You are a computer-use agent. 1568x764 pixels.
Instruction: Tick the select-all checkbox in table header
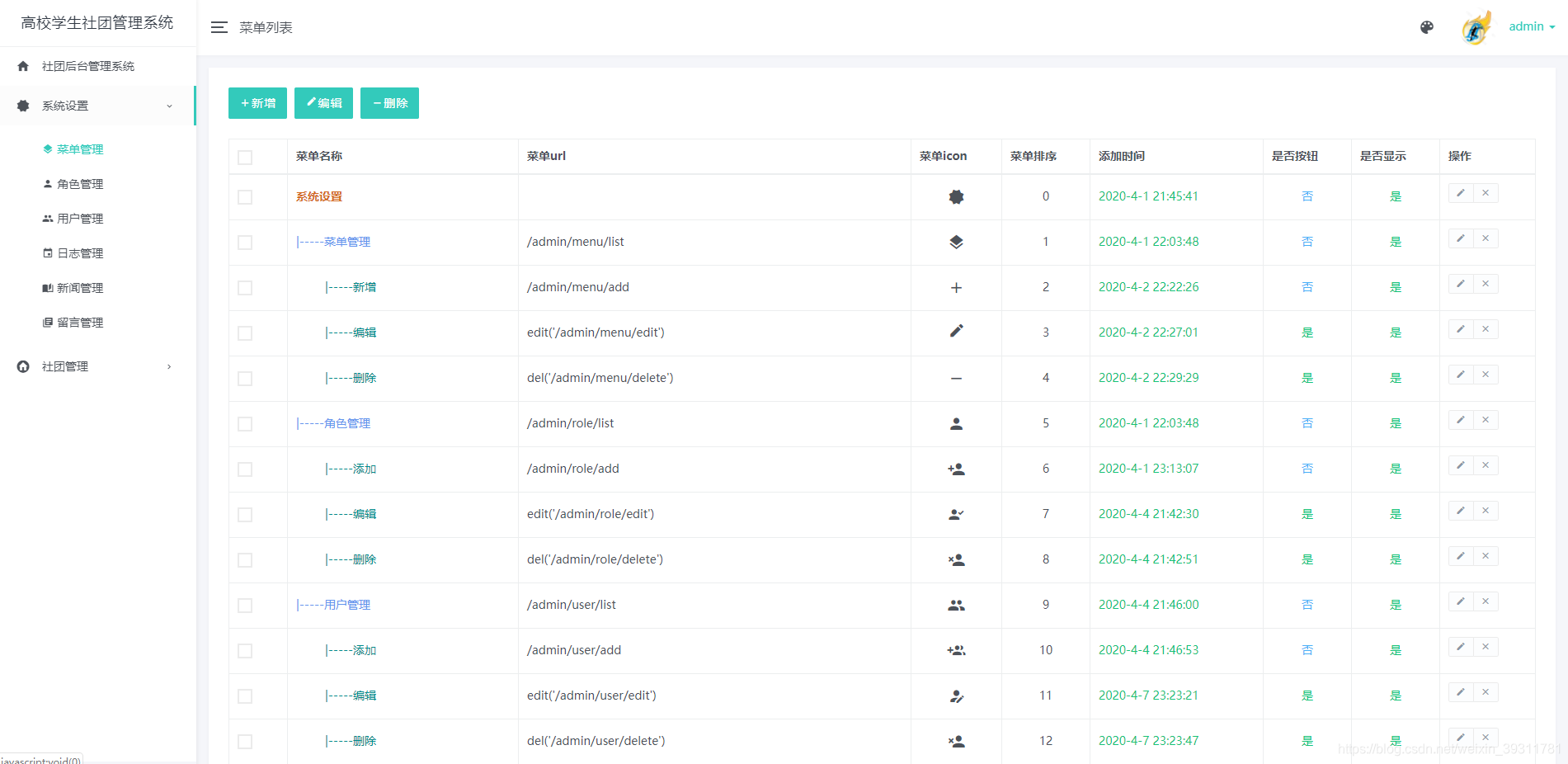click(x=245, y=157)
